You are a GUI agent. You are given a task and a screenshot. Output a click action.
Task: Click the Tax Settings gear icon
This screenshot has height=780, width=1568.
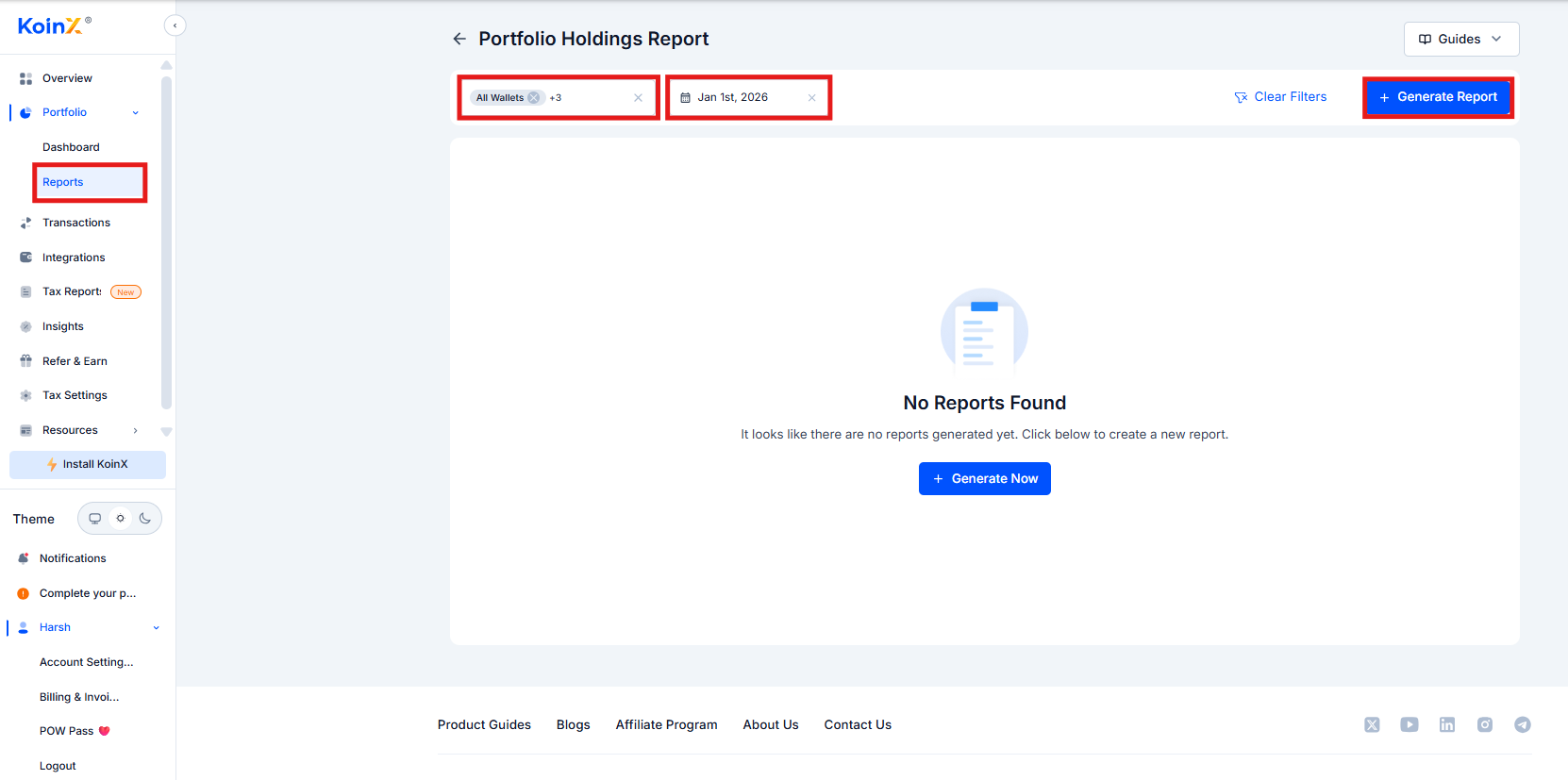pyautogui.click(x=25, y=395)
